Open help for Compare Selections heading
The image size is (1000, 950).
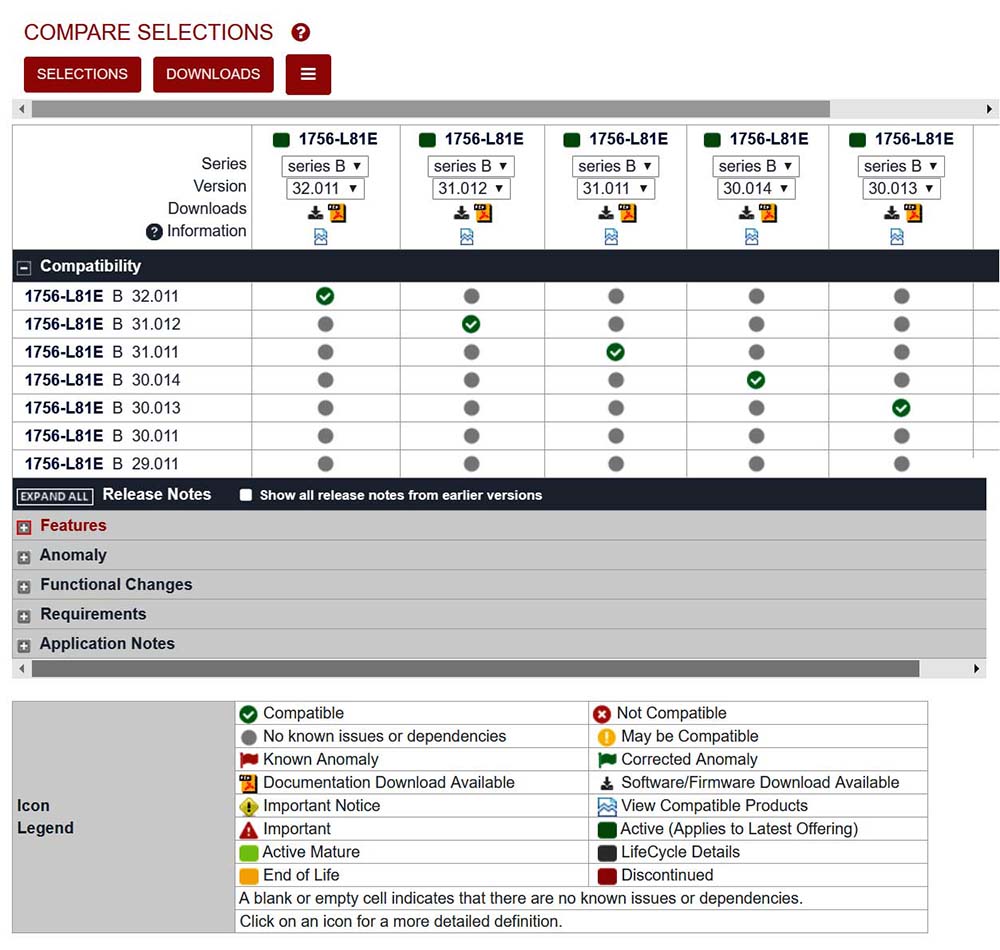(x=300, y=33)
